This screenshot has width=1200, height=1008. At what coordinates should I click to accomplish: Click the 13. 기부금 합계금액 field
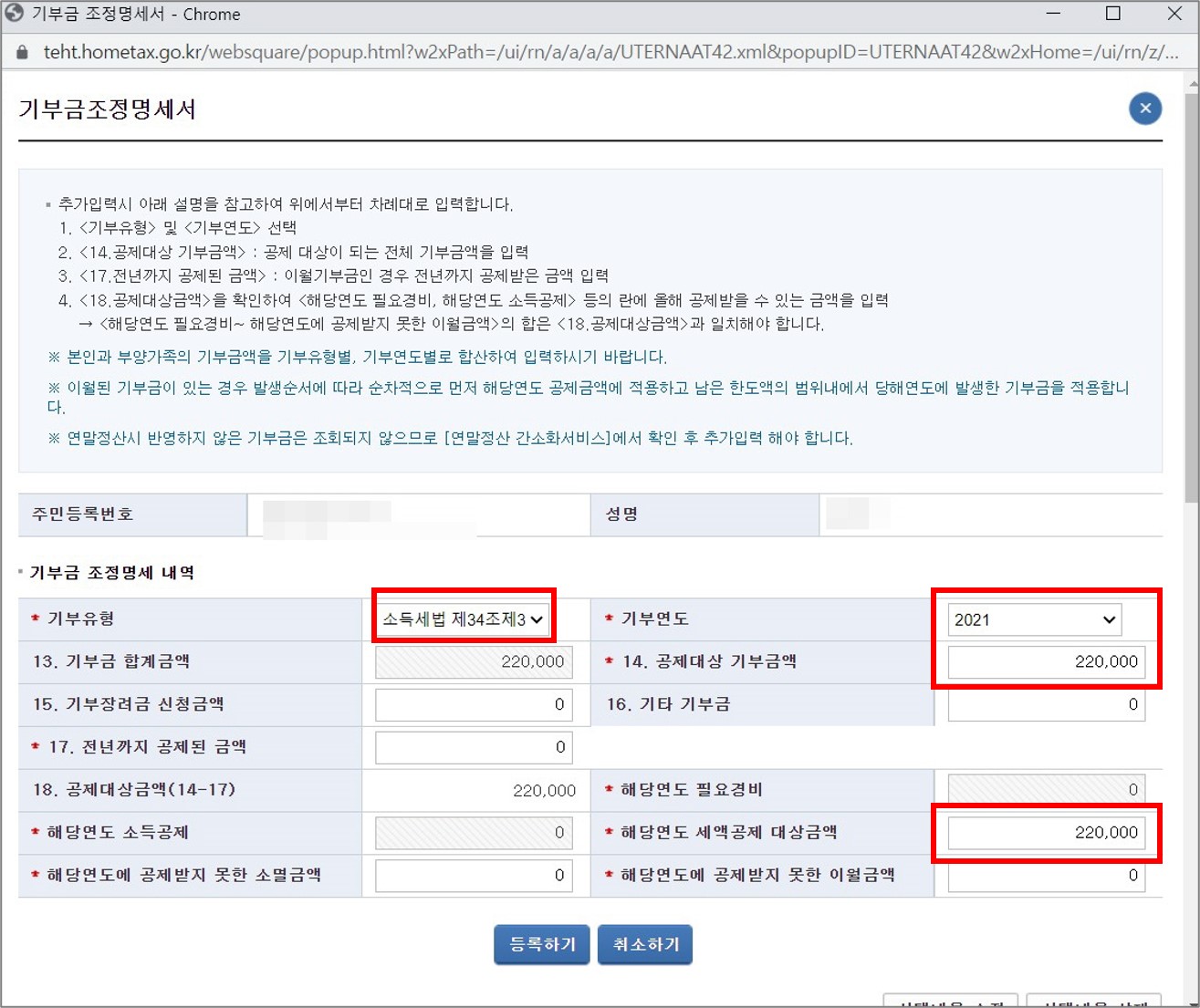click(x=474, y=661)
